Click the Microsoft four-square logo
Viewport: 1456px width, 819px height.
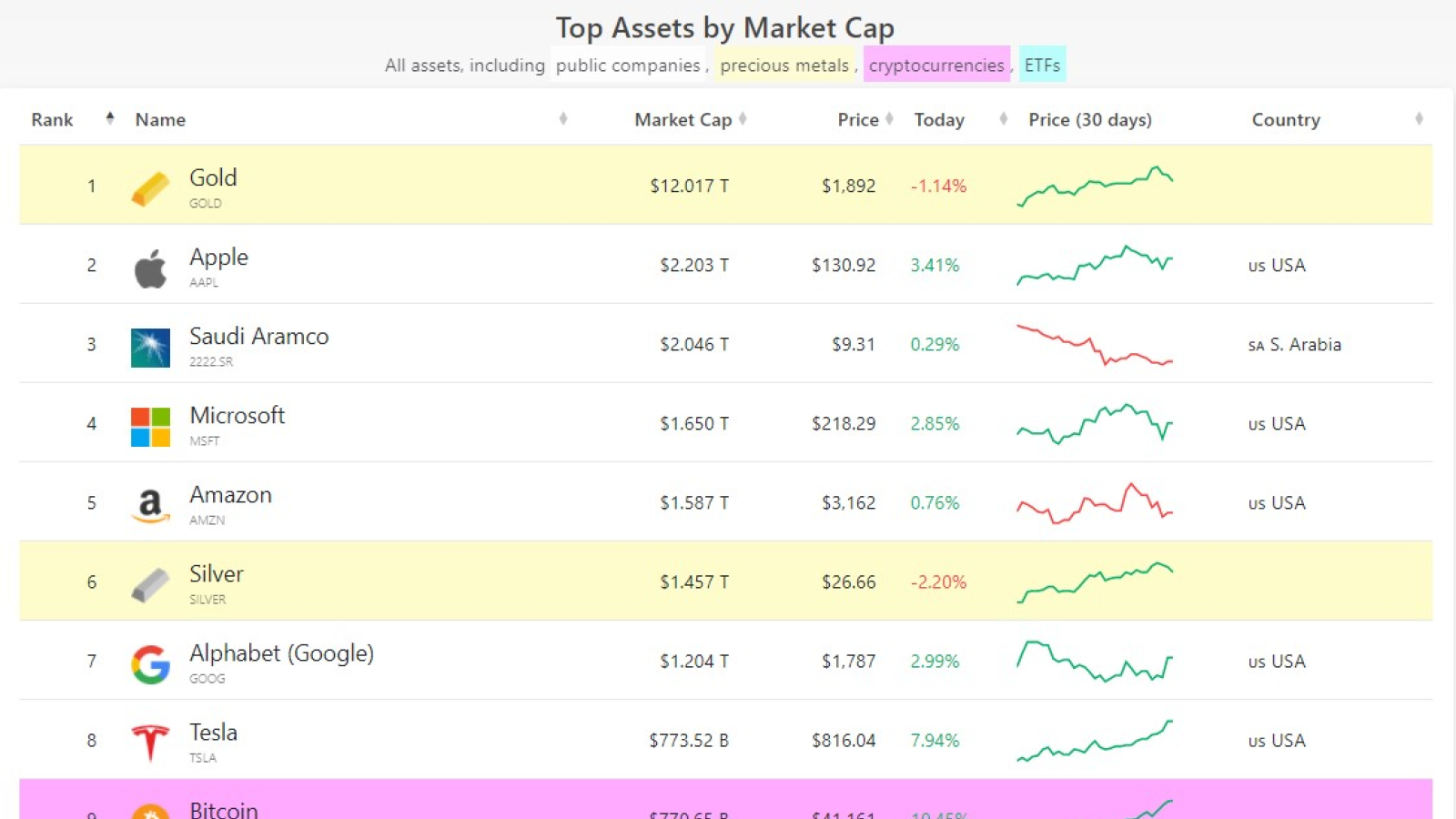(x=150, y=427)
